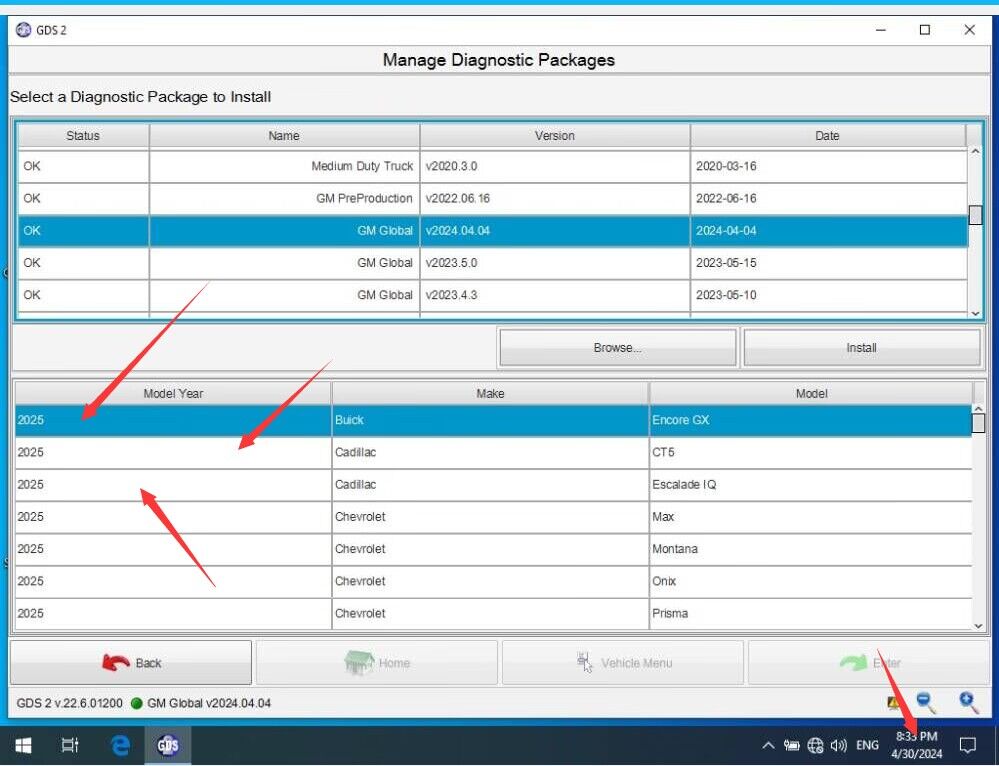The width and height of the screenshot is (999, 766).
Task: Show hidden system tray icons
Action: [x=768, y=745]
